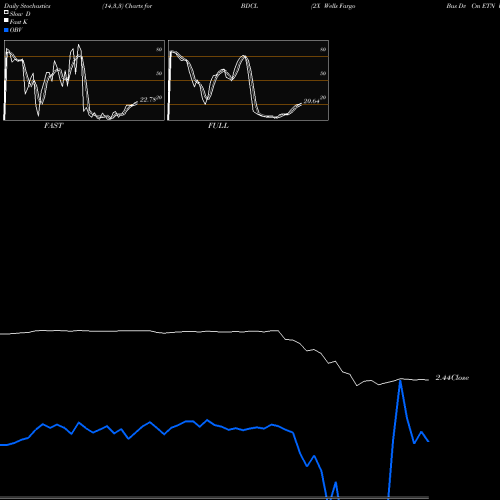The height and width of the screenshot is (500, 500).
Task: Click the blue OBV legend swatch
Action: (6, 30)
